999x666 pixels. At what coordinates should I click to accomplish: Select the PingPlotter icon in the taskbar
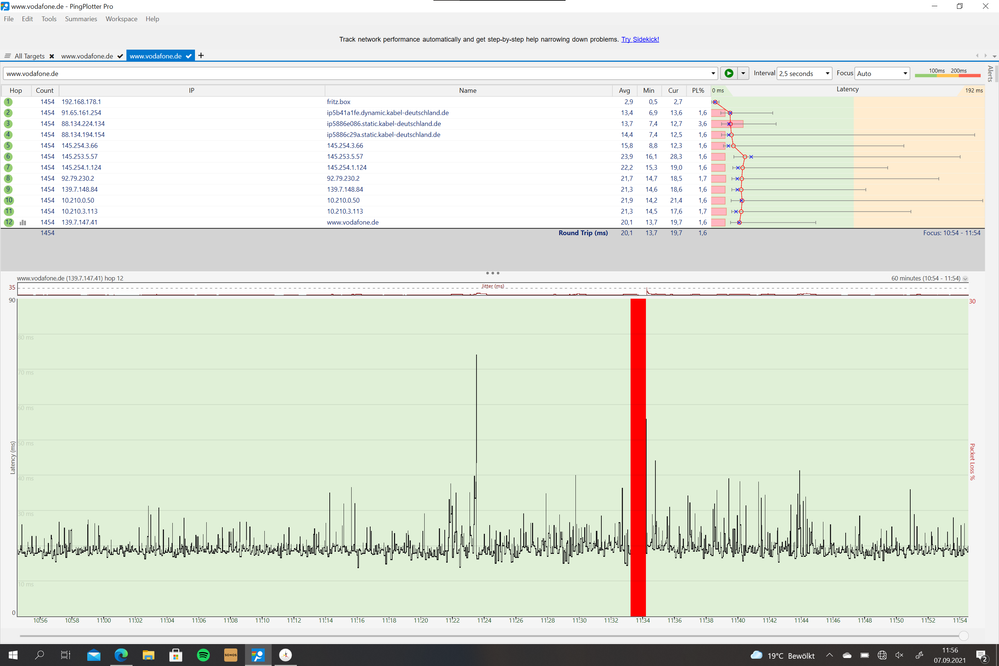pos(256,656)
